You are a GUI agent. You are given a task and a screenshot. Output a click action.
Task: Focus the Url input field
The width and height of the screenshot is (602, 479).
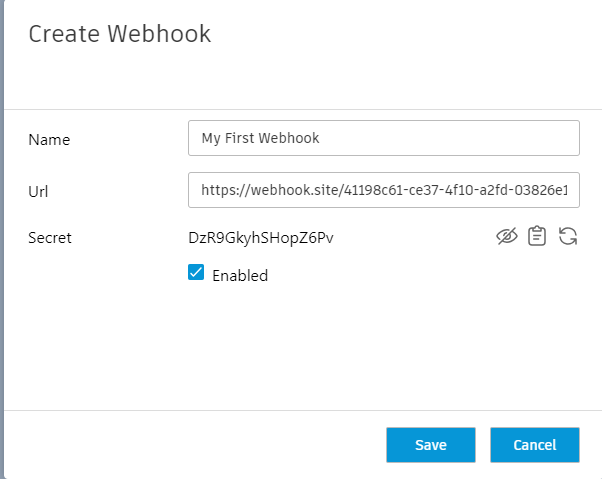tap(383, 189)
